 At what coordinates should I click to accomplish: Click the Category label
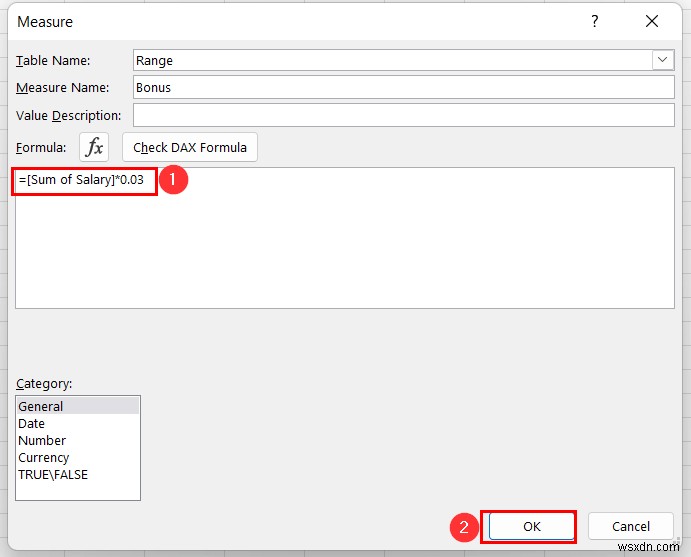click(44, 384)
